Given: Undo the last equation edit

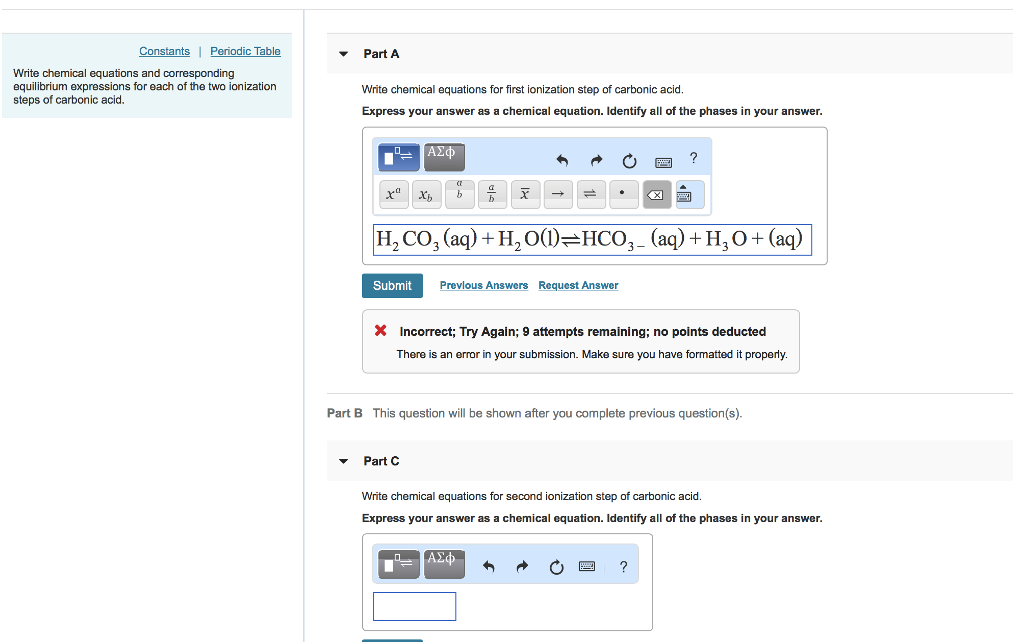Looking at the screenshot, I should pyautogui.click(x=561, y=160).
